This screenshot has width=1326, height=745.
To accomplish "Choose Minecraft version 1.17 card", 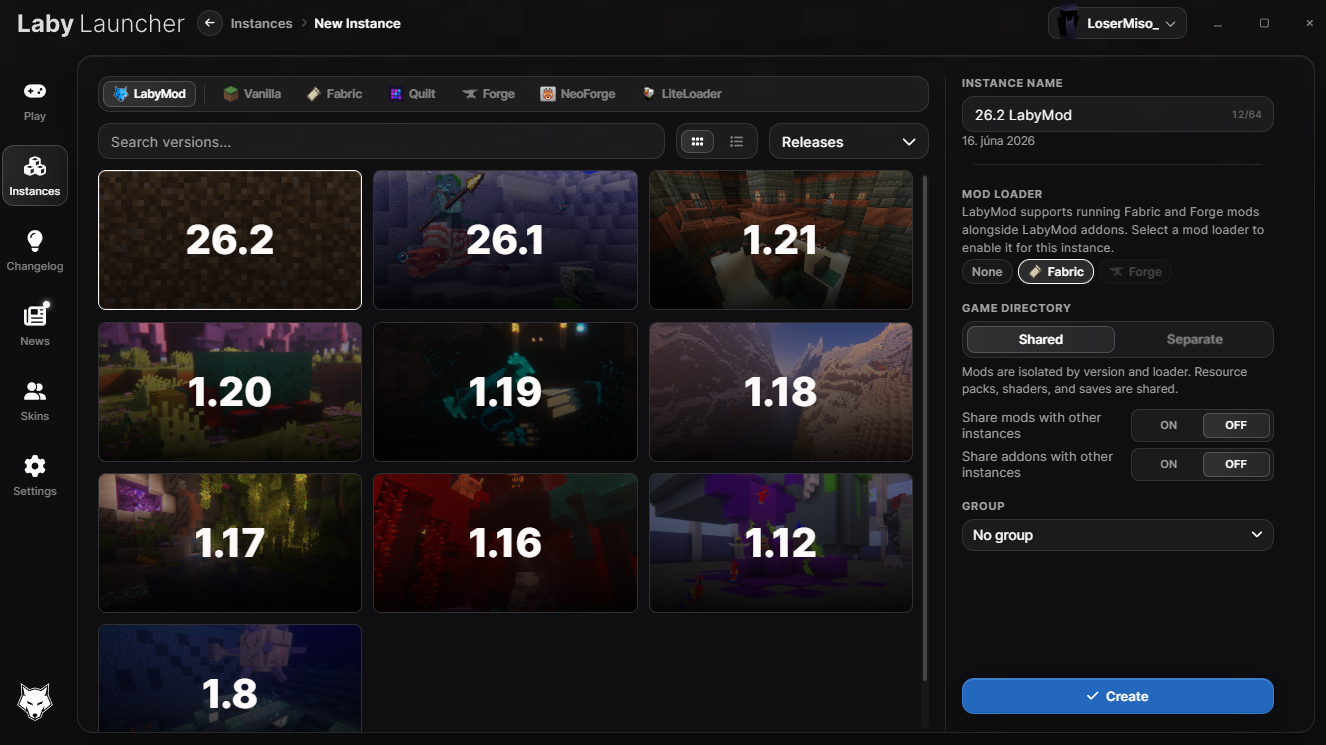I will click(x=230, y=543).
